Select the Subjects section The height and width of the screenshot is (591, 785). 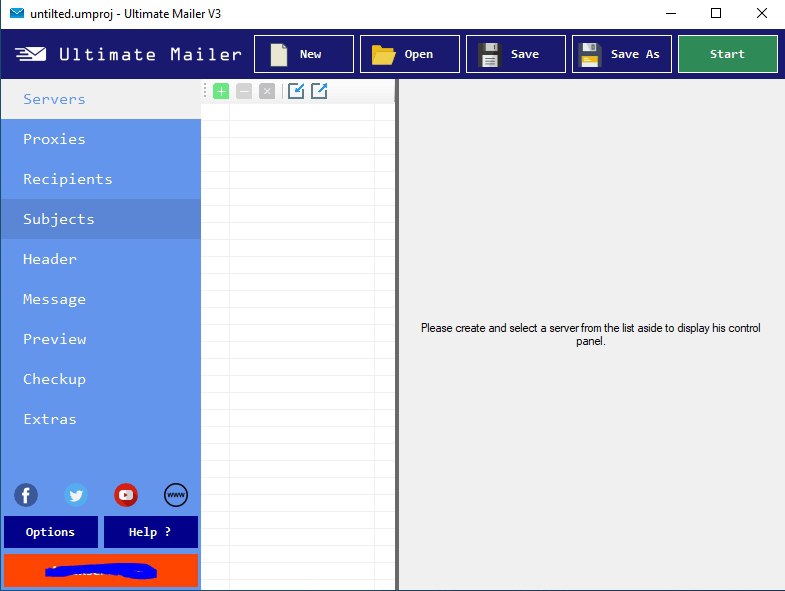101,219
